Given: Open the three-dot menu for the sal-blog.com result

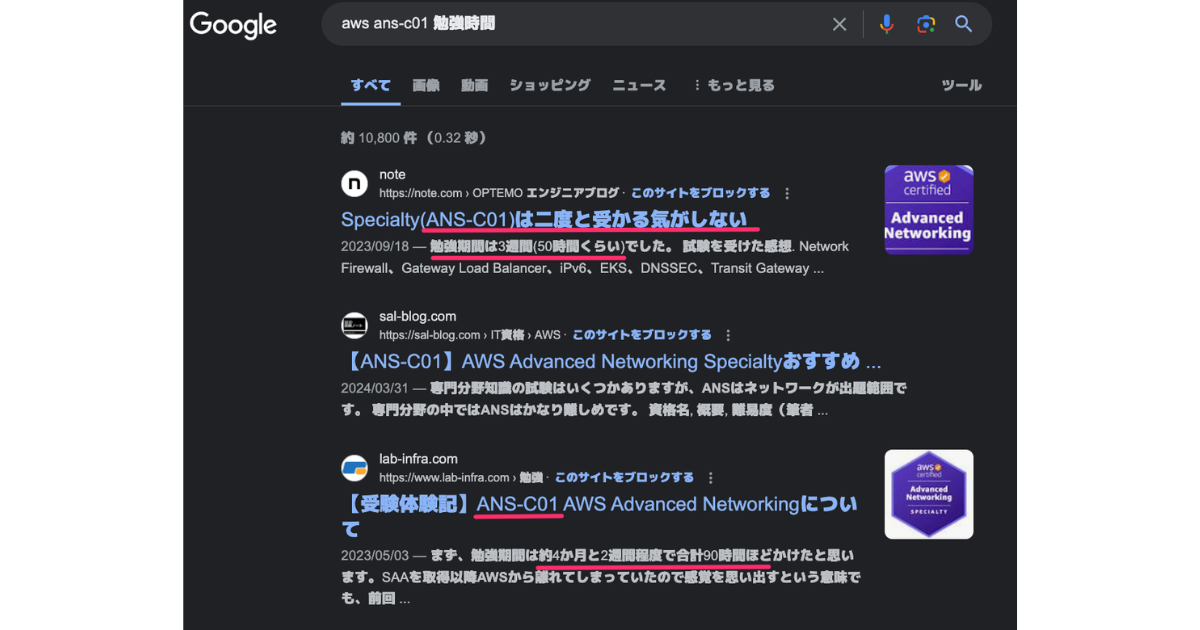Looking at the screenshot, I should (729, 335).
